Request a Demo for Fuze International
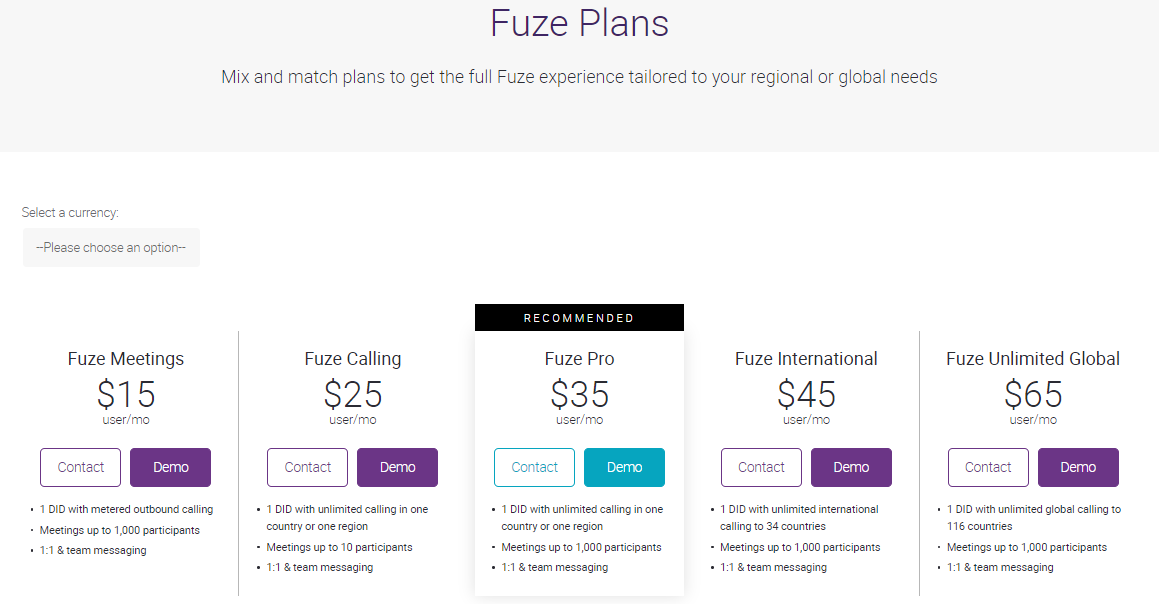The width and height of the screenshot is (1159, 604). tap(851, 467)
